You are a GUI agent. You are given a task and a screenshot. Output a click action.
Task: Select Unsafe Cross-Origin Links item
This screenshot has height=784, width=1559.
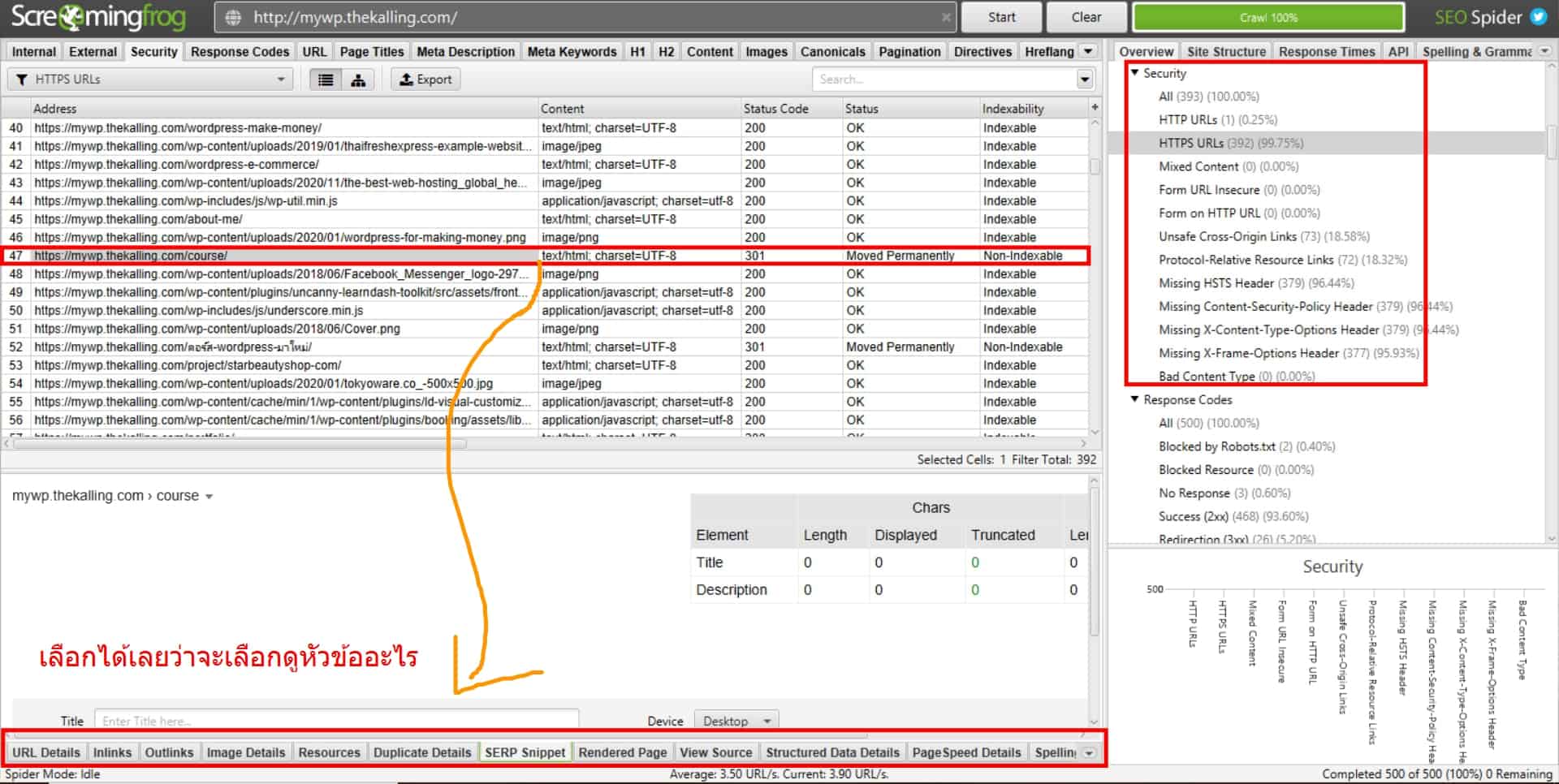tap(1263, 236)
